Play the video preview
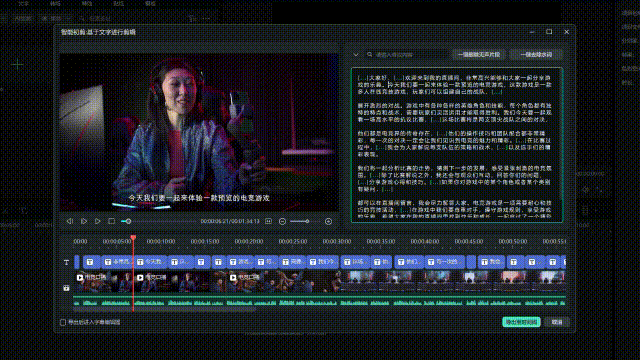 pos(98,221)
